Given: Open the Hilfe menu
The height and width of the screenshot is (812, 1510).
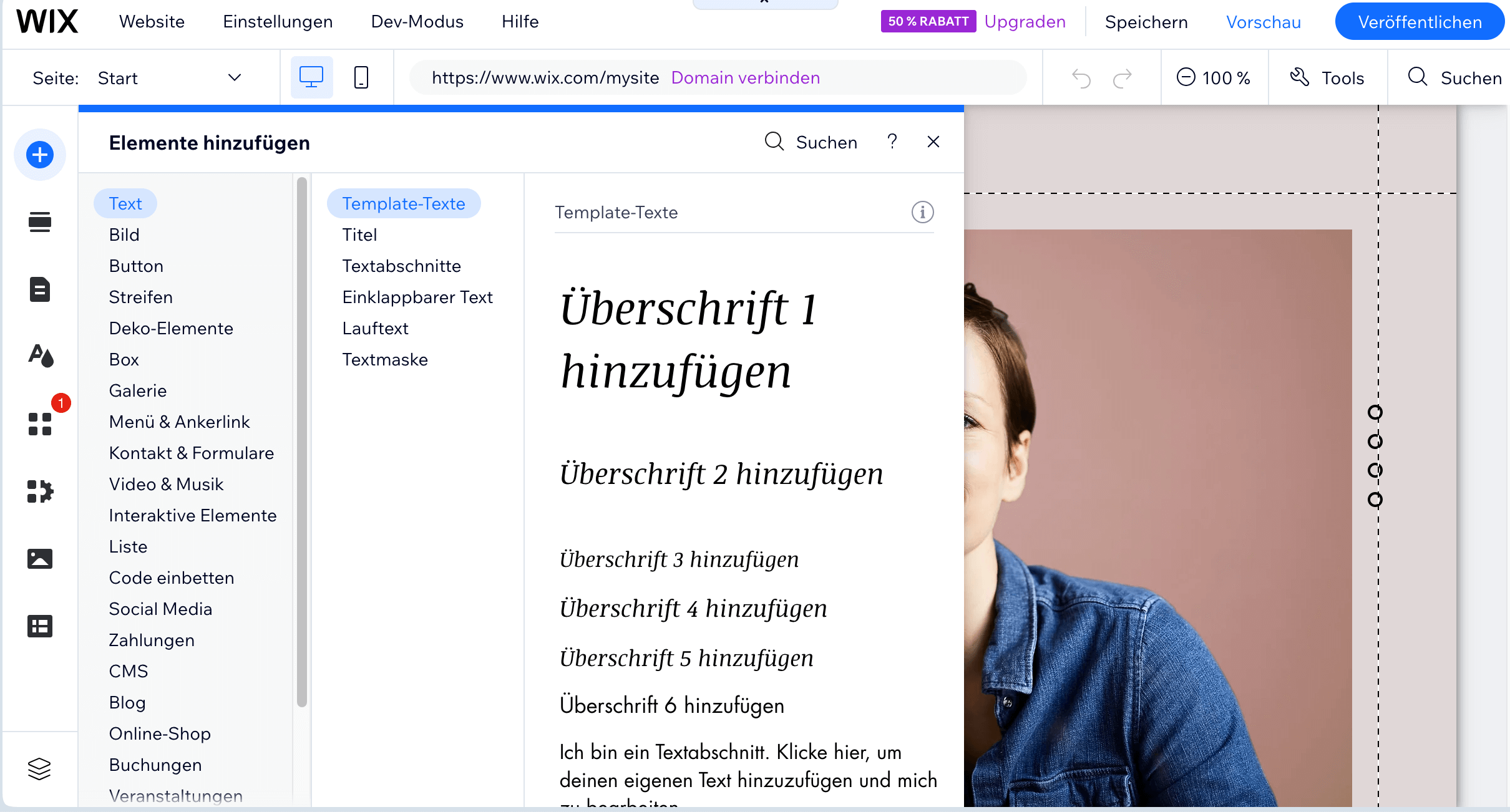Looking at the screenshot, I should [520, 21].
